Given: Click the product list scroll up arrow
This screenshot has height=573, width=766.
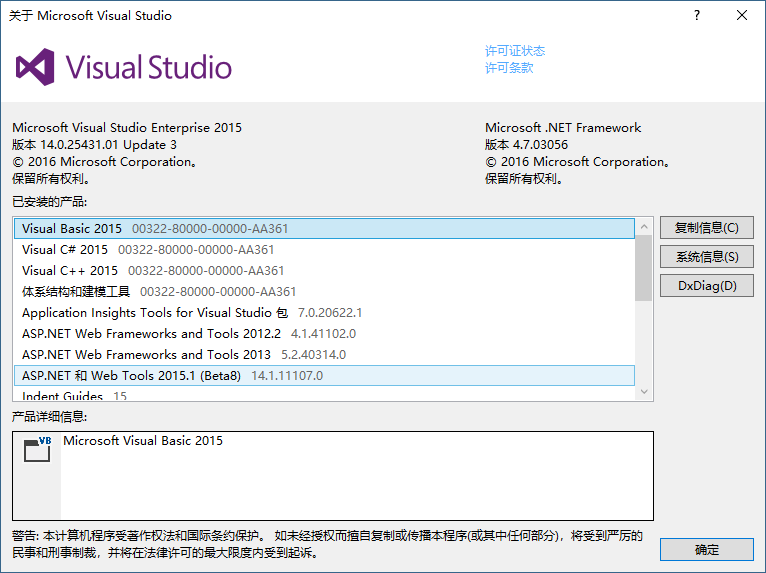Looking at the screenshot, I should click(x=644, y=227).
